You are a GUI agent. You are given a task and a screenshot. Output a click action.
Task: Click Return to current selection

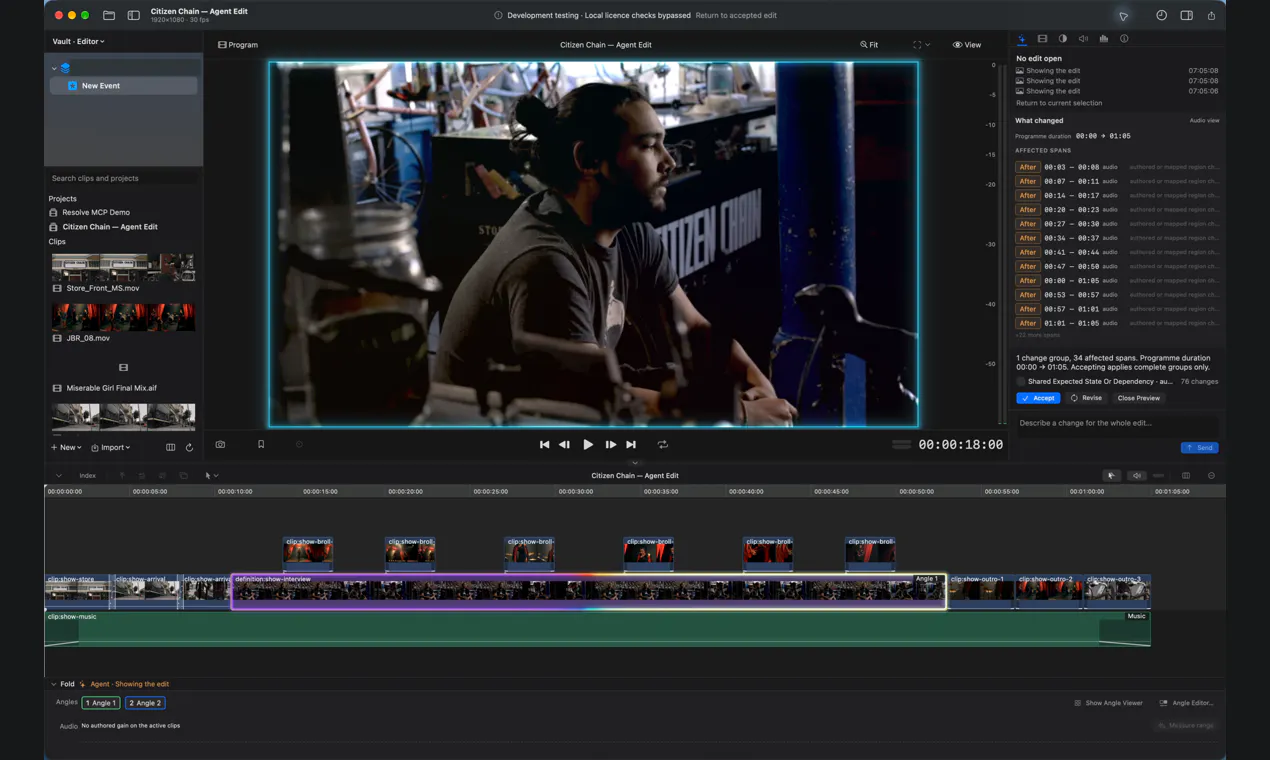coord(1059,103)
